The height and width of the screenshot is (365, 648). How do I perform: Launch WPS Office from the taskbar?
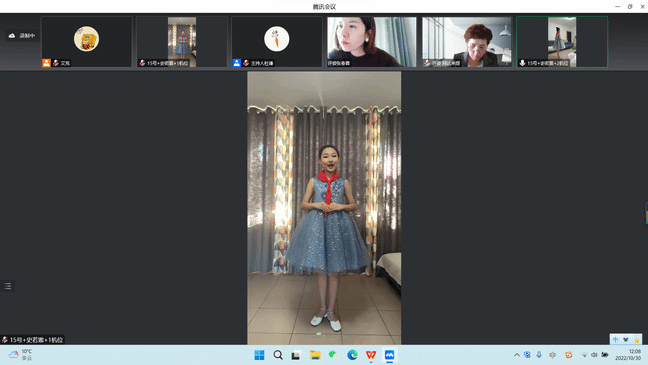pos(371,355)
